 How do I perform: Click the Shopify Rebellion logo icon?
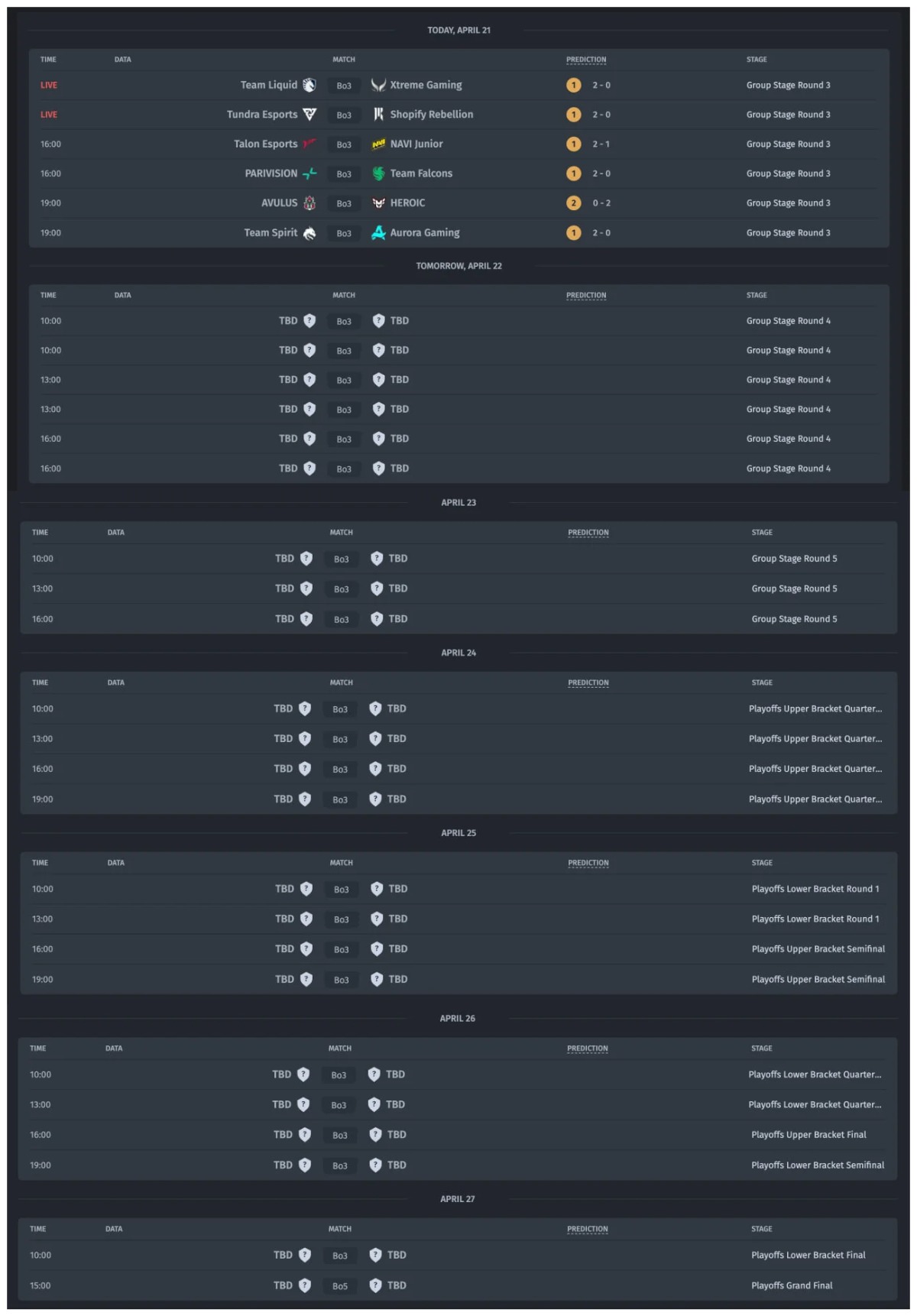[378, 115]
